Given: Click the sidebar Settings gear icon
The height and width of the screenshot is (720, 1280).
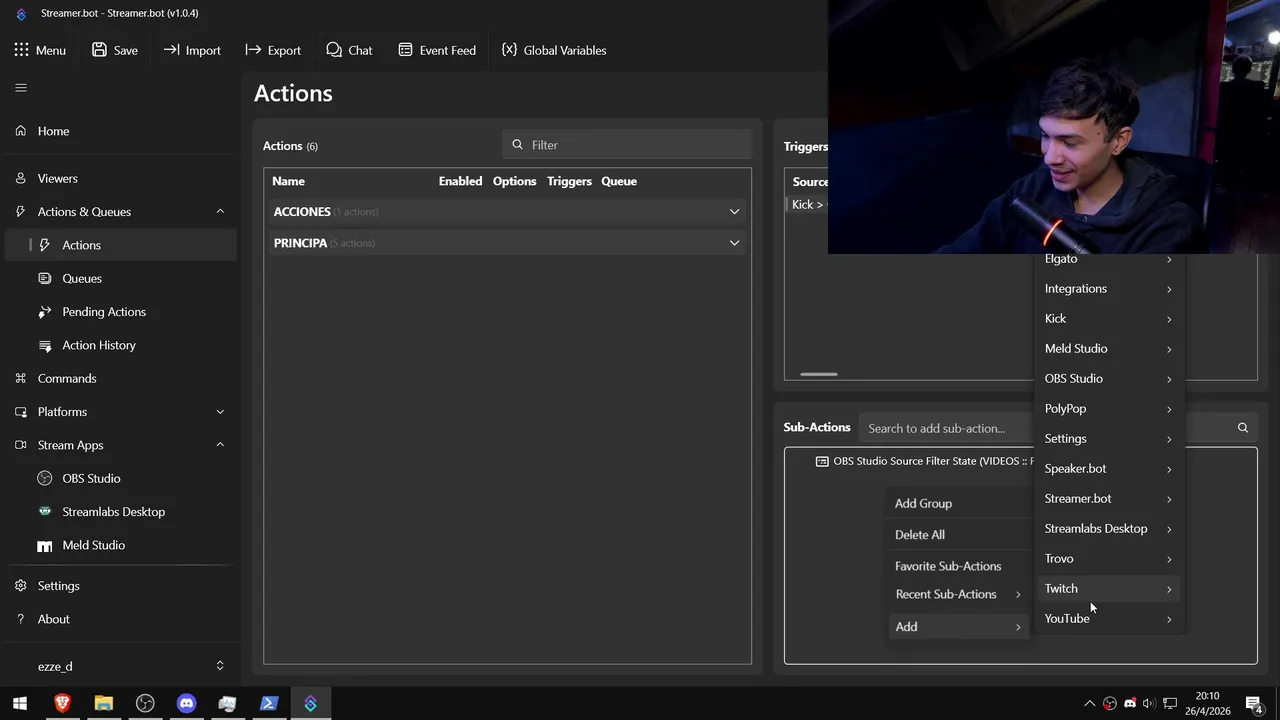Looking at the screenshot, I should 21,585.
